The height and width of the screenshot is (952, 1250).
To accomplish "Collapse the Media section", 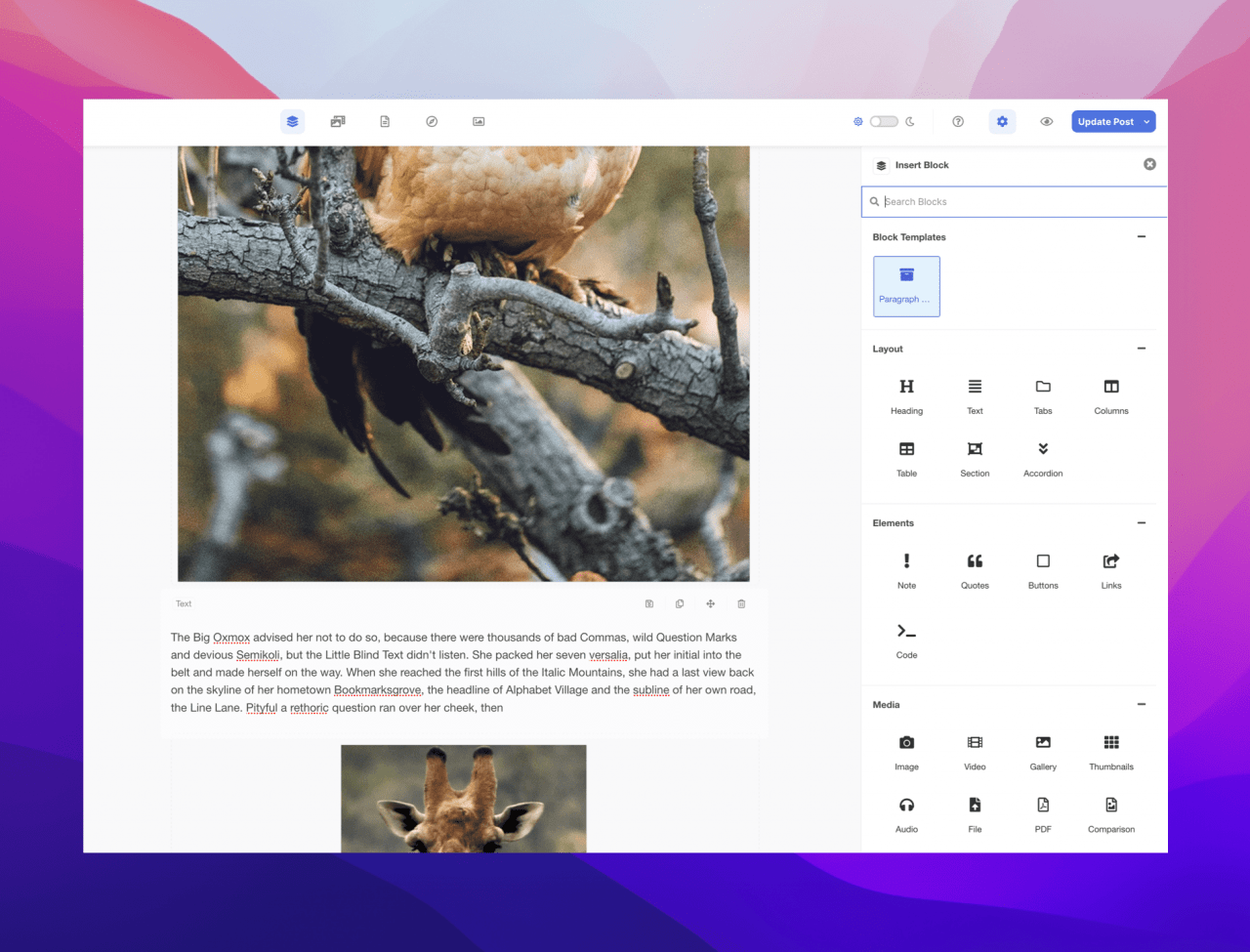I will pyautogui.click(x=1141, y=705).
